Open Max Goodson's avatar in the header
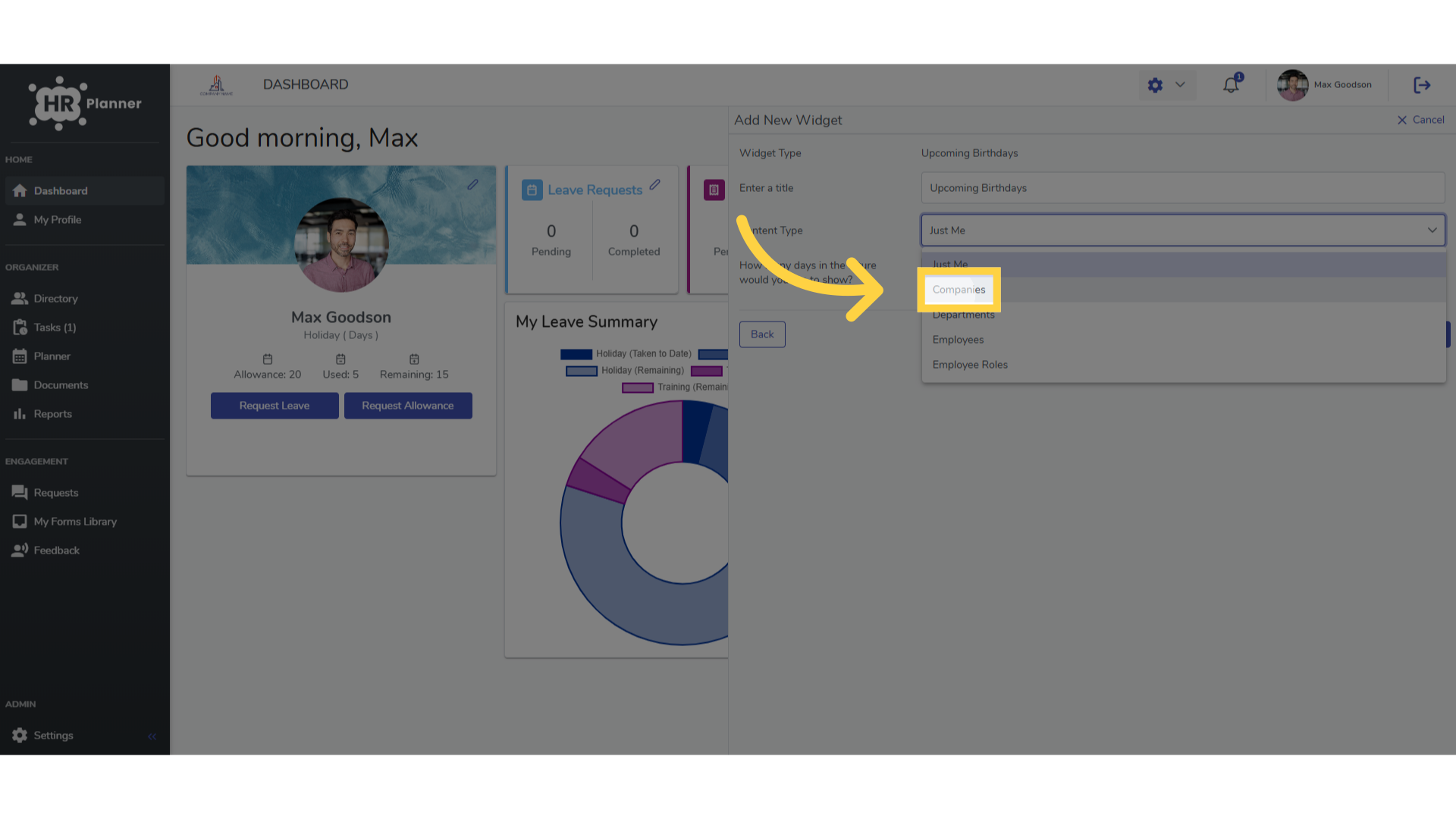 pos(1293,85)
